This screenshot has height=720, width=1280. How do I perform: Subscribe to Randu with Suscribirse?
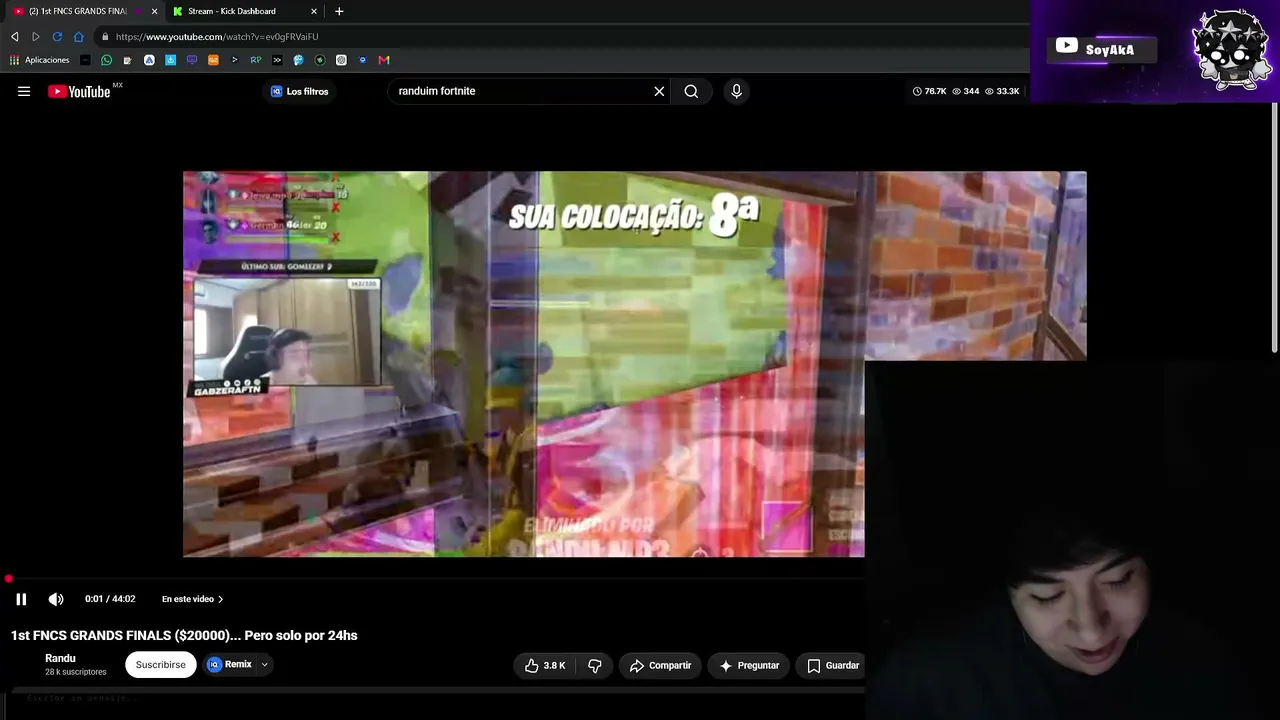pos(160,665)
